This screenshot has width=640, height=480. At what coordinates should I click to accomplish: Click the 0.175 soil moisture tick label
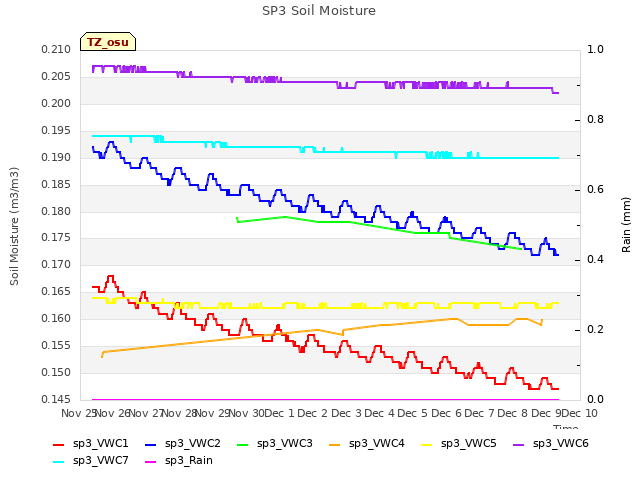[x=56, y=238]
